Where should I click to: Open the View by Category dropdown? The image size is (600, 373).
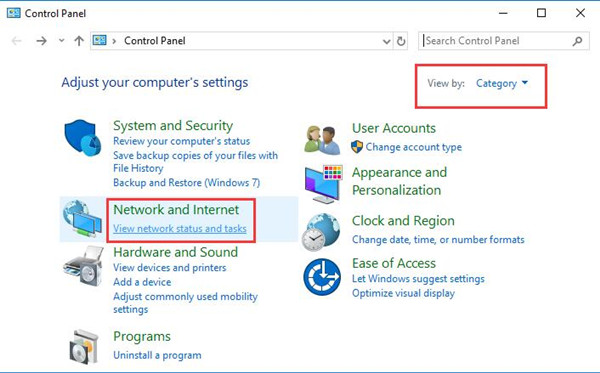pos(502,83)
